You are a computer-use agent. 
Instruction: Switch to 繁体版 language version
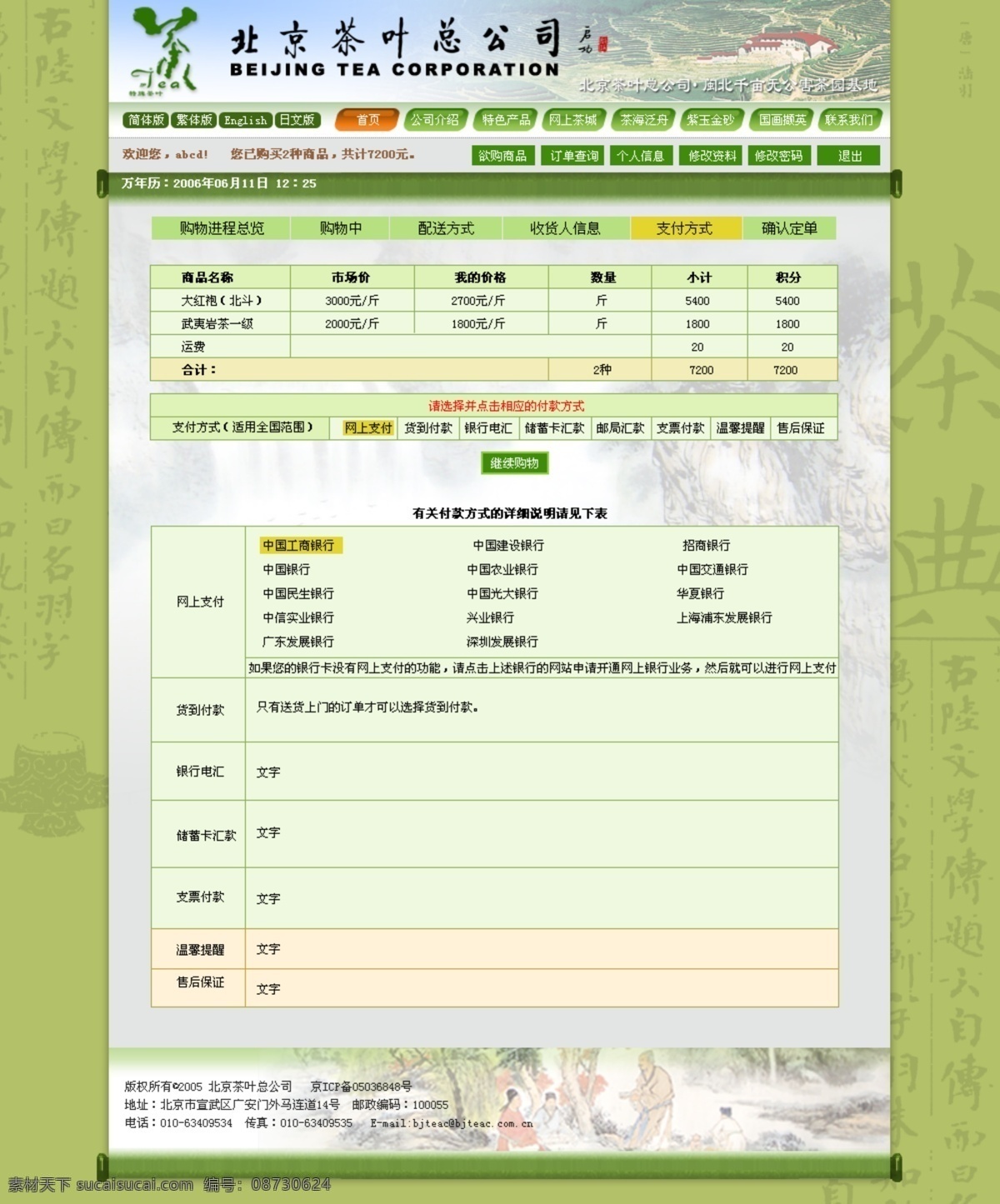click(193, 120)
